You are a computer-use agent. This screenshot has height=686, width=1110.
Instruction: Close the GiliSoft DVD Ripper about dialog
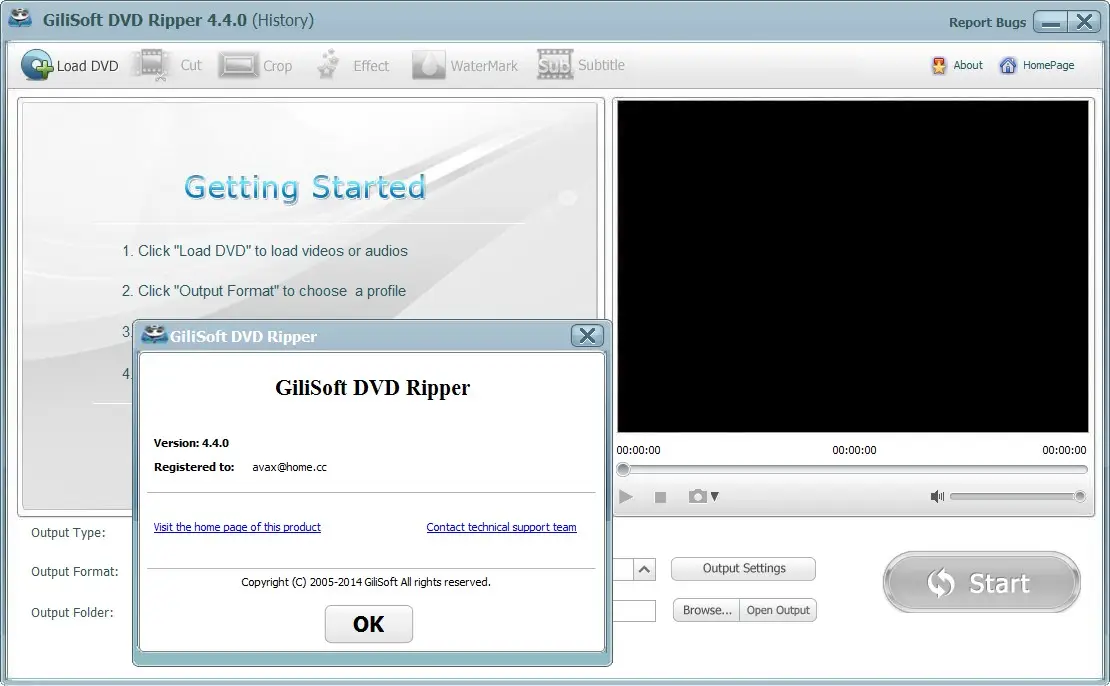pyautogui.click(x=587, y=336)
